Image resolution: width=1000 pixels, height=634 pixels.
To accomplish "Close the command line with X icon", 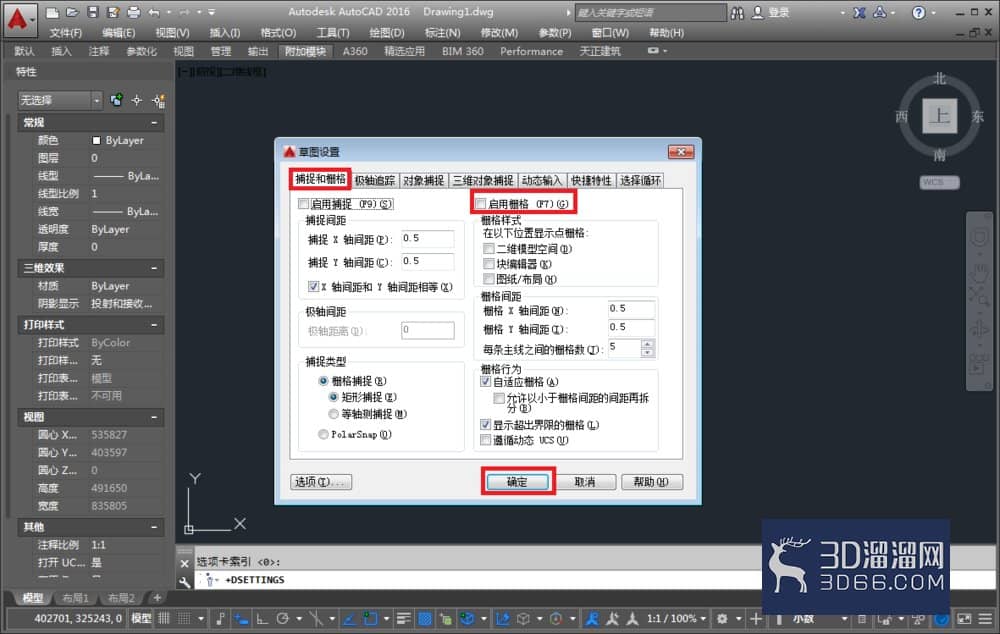I will coord(184,563).
